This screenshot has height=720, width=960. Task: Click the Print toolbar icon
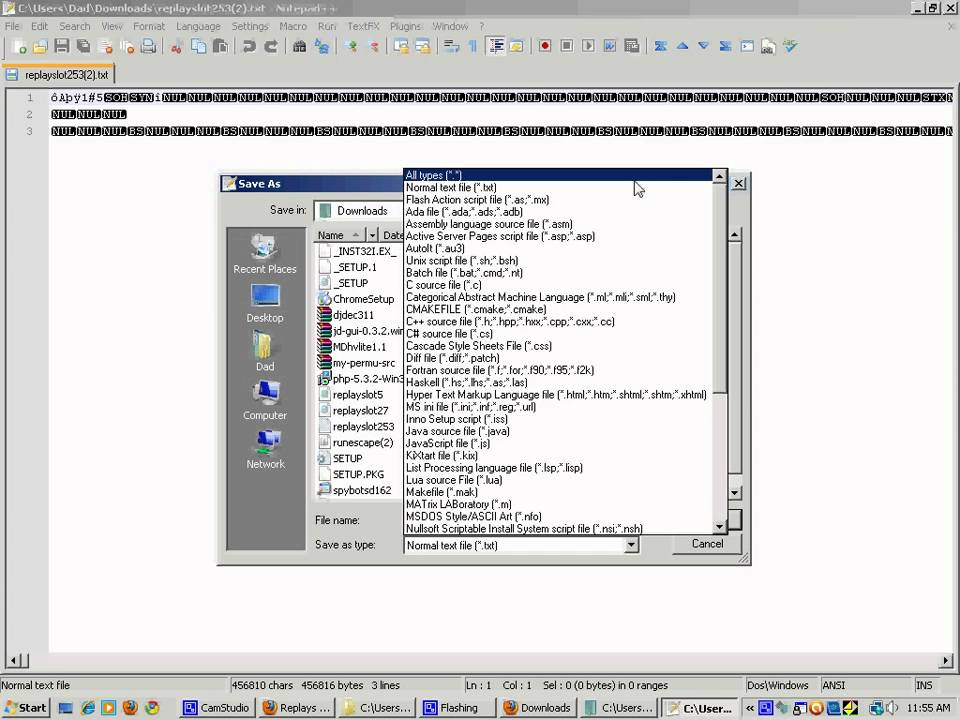(x=148, y=47)
